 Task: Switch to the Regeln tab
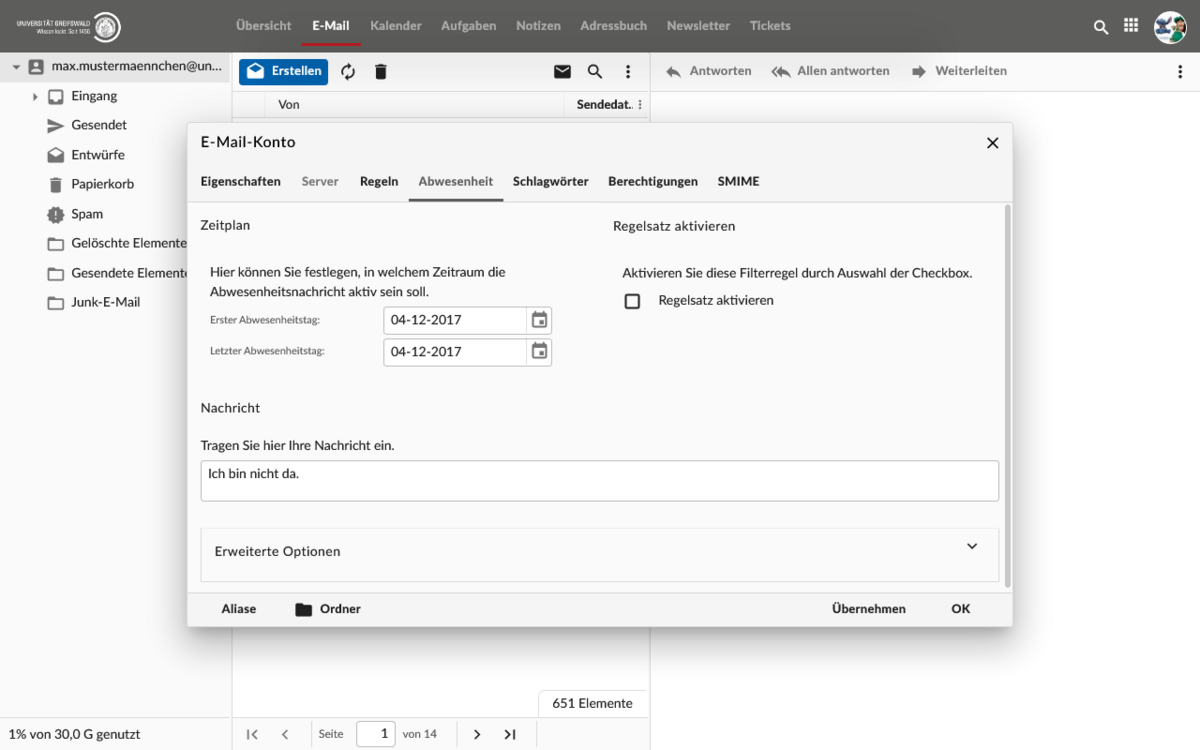pos(379,181)
